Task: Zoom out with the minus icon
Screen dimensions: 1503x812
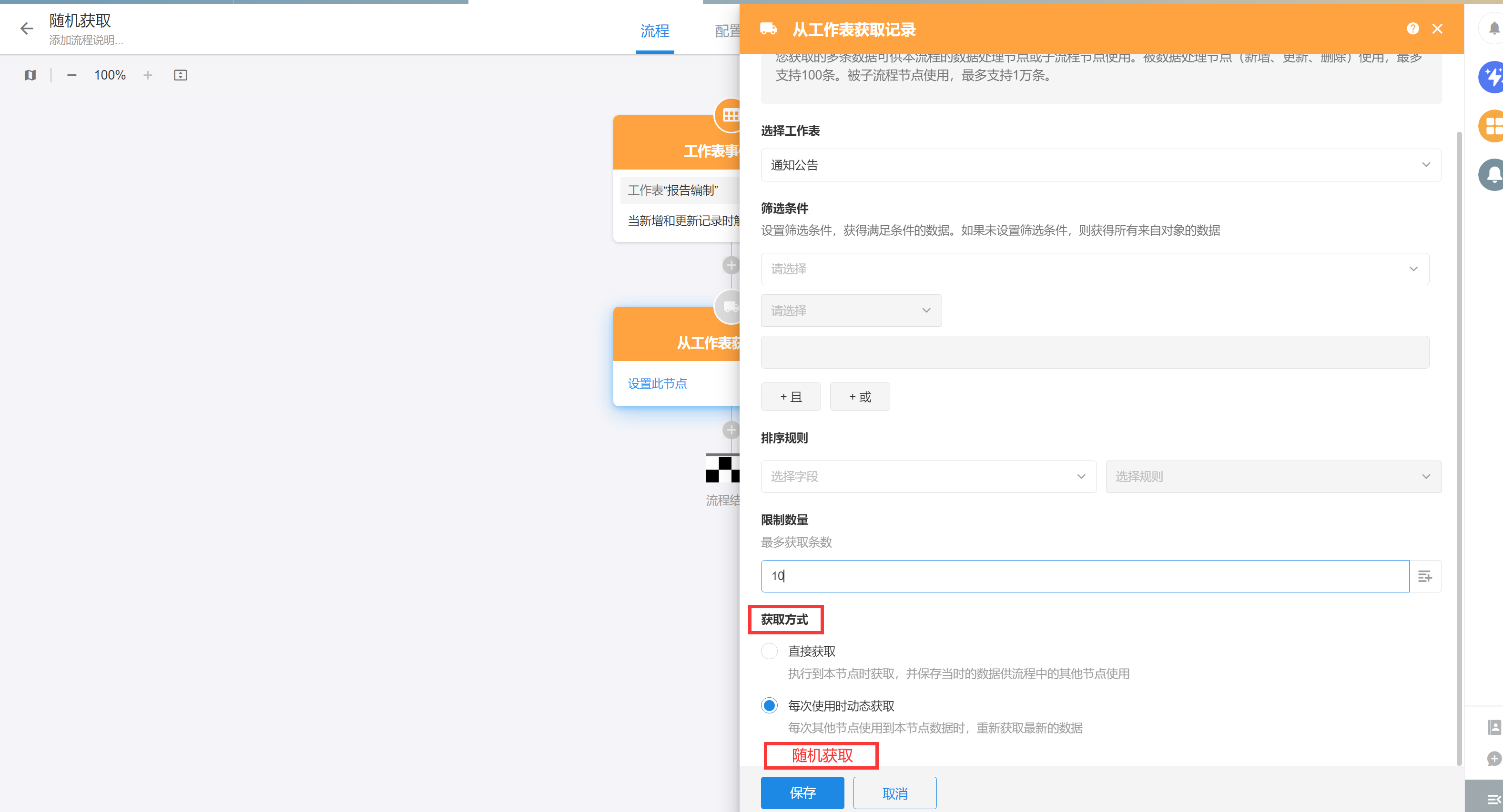Action: (72, 75)
